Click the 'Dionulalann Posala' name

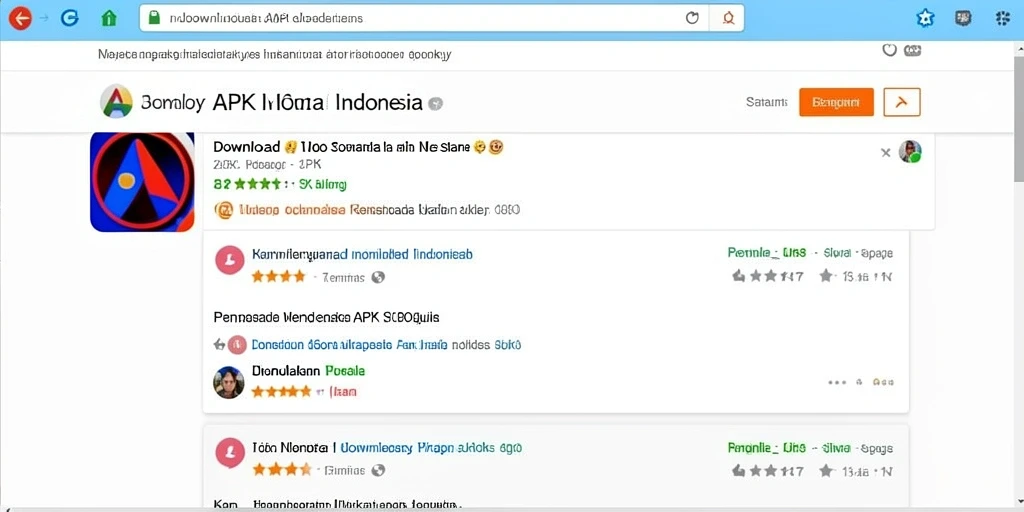tap(308, 370)
